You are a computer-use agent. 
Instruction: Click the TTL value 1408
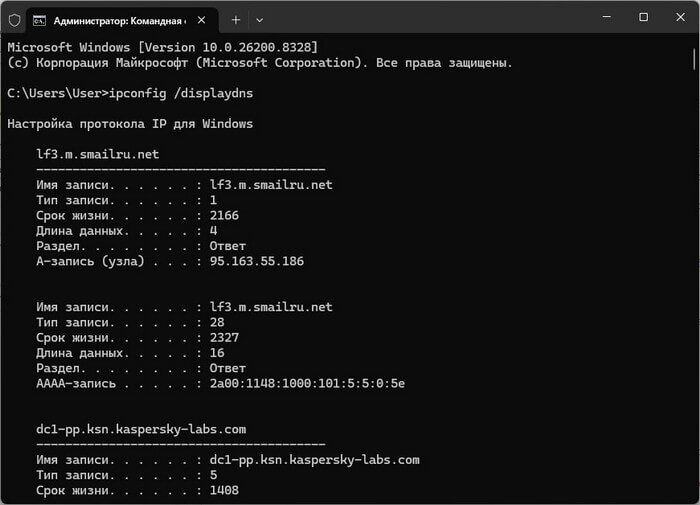click(224, 490)
